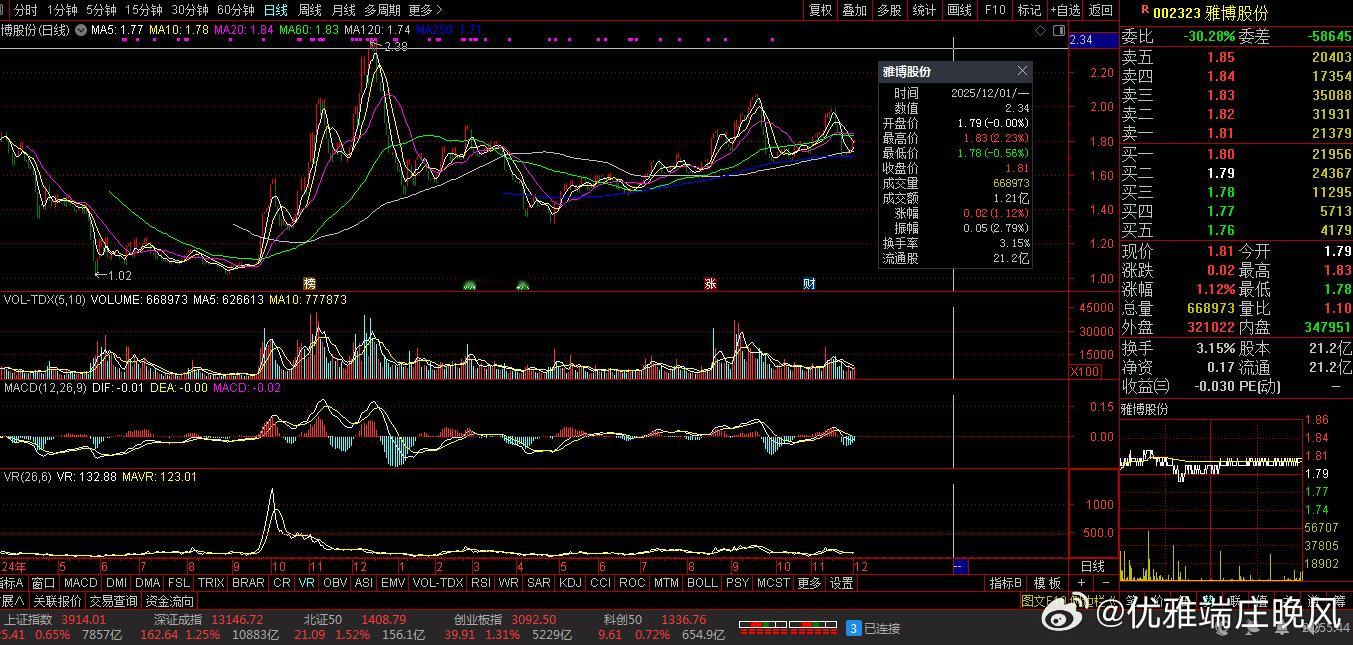Switch to the 周线 weekly chart tab
The width and height of the screenshot is (1353, 645).
310,10
